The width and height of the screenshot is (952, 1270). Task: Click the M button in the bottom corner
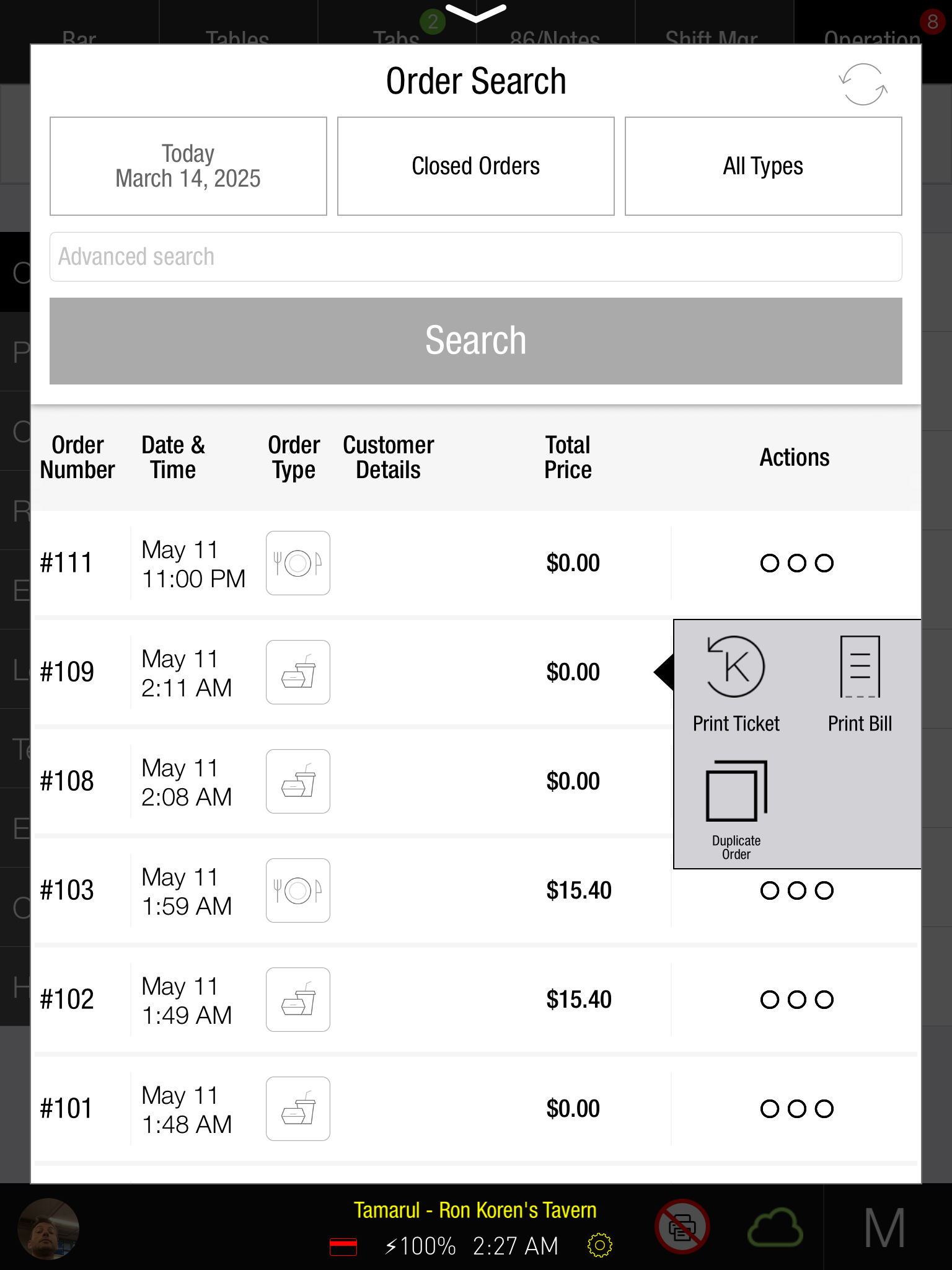click(884, 1228)
